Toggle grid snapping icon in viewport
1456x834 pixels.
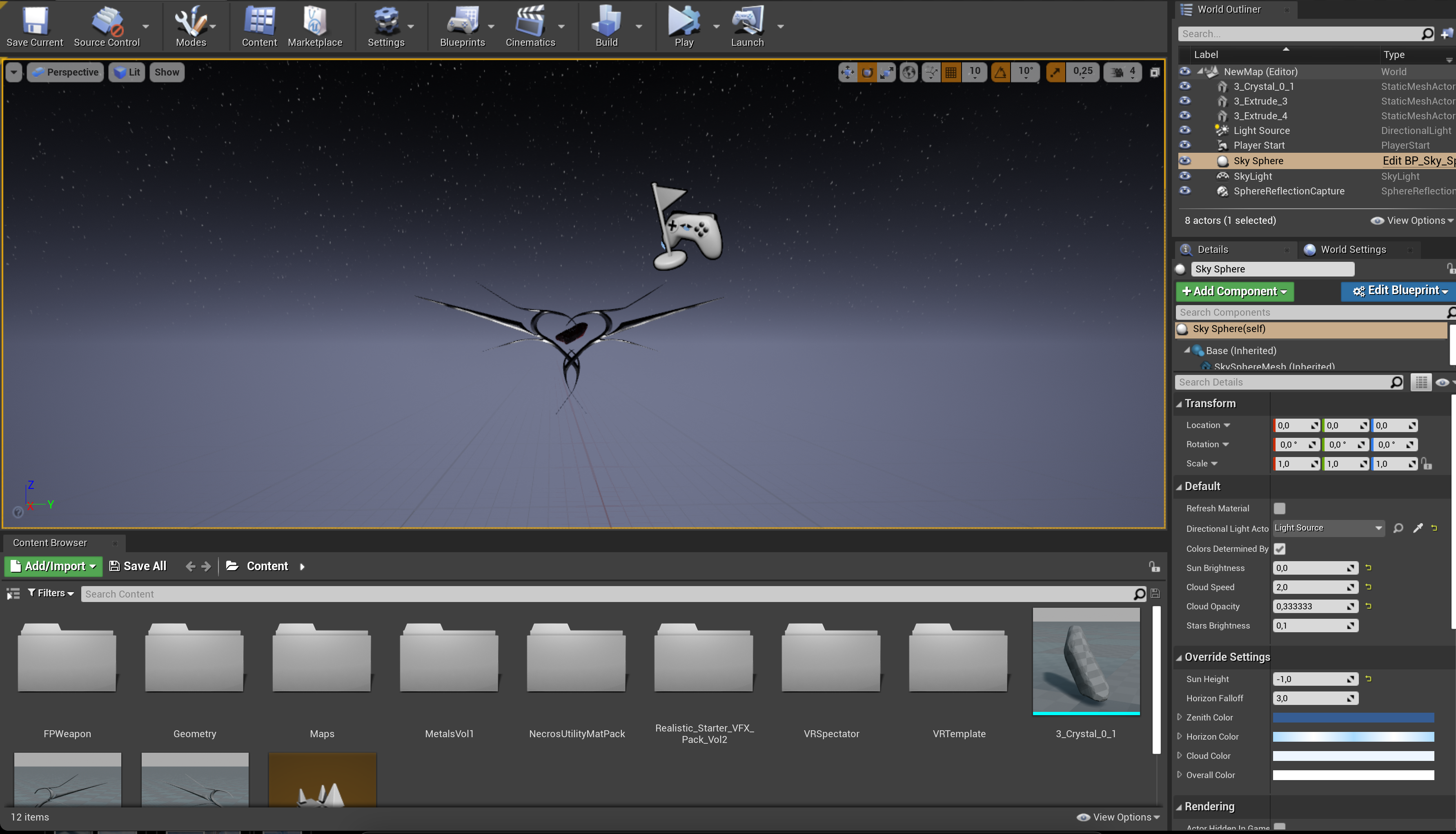click(x=951, y=72)
